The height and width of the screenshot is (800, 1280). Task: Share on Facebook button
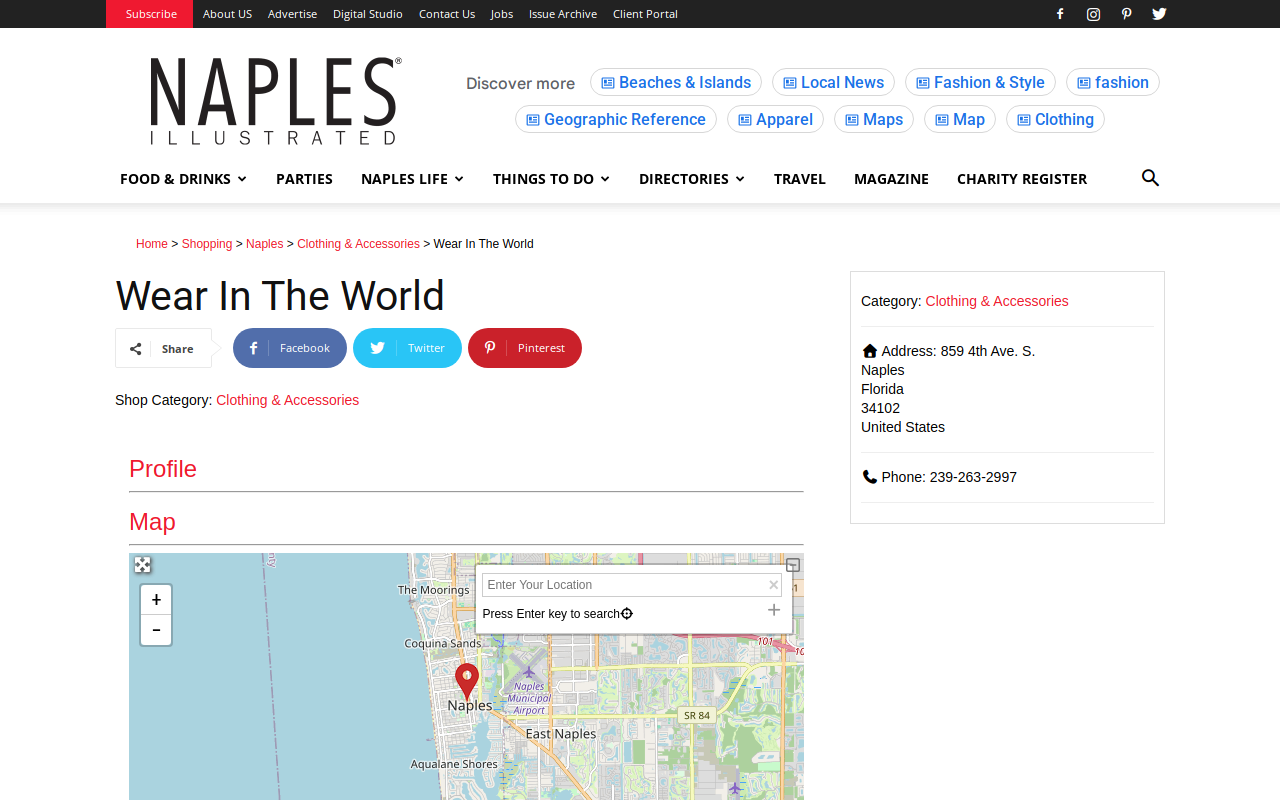290,348
